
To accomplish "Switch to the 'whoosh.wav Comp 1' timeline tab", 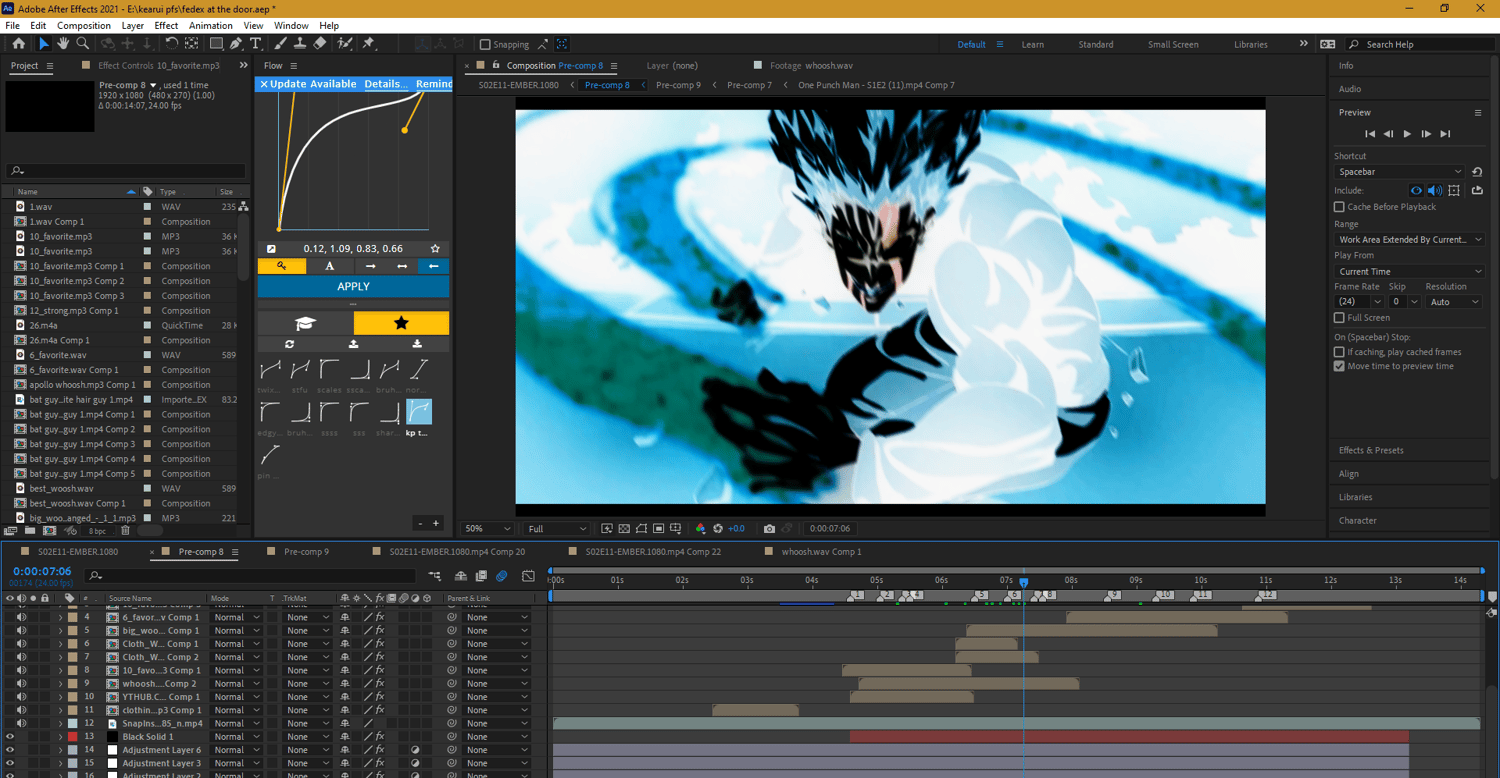I will (x=821, y=551).
